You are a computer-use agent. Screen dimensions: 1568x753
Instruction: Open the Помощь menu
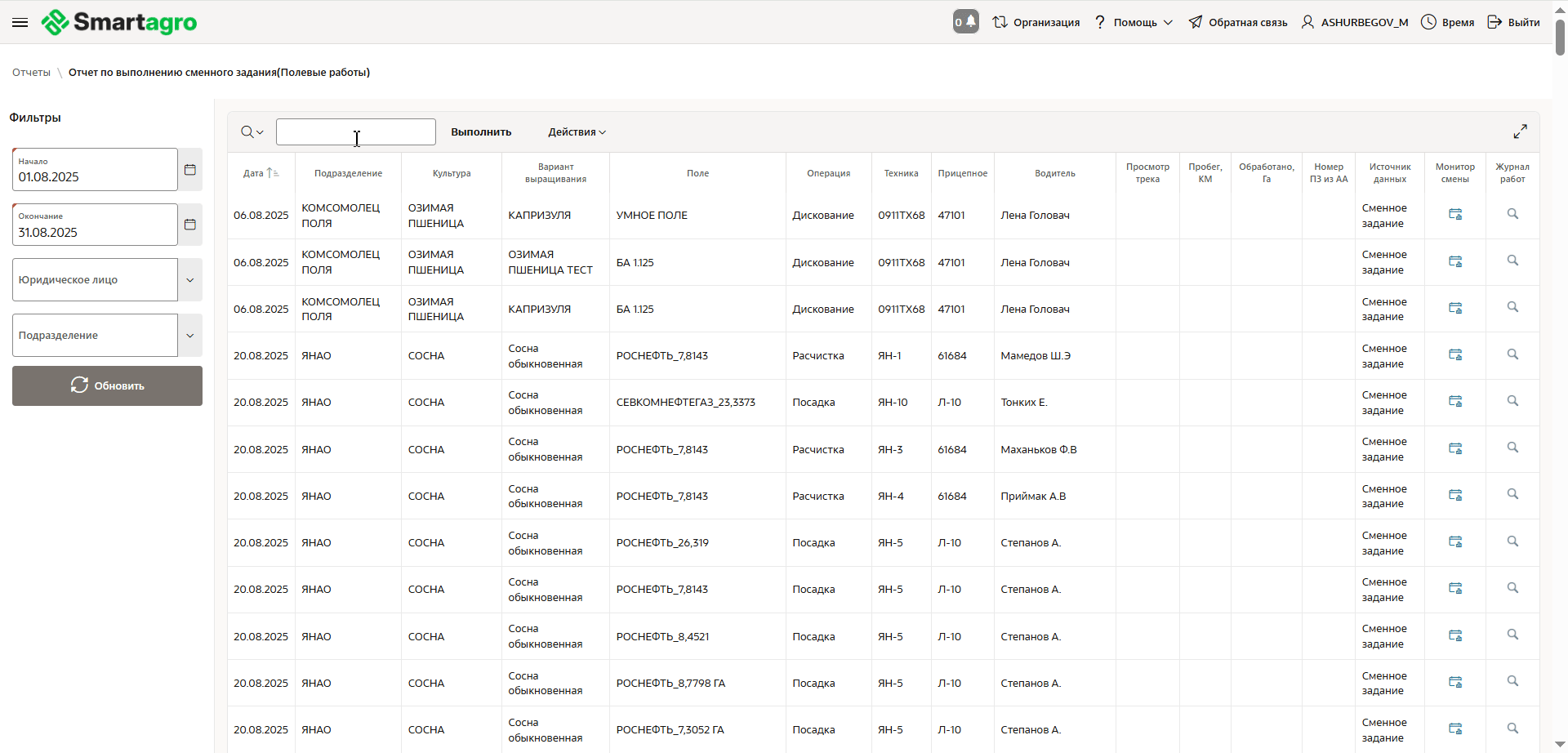click(x=1134, y=22)
